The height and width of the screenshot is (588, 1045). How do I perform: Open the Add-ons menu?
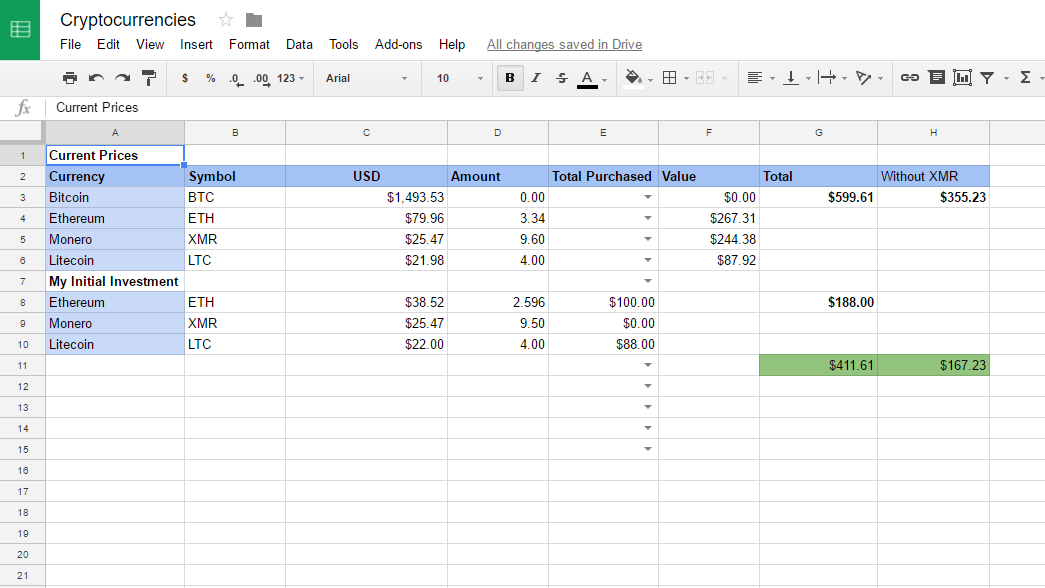tap(398, 44)
